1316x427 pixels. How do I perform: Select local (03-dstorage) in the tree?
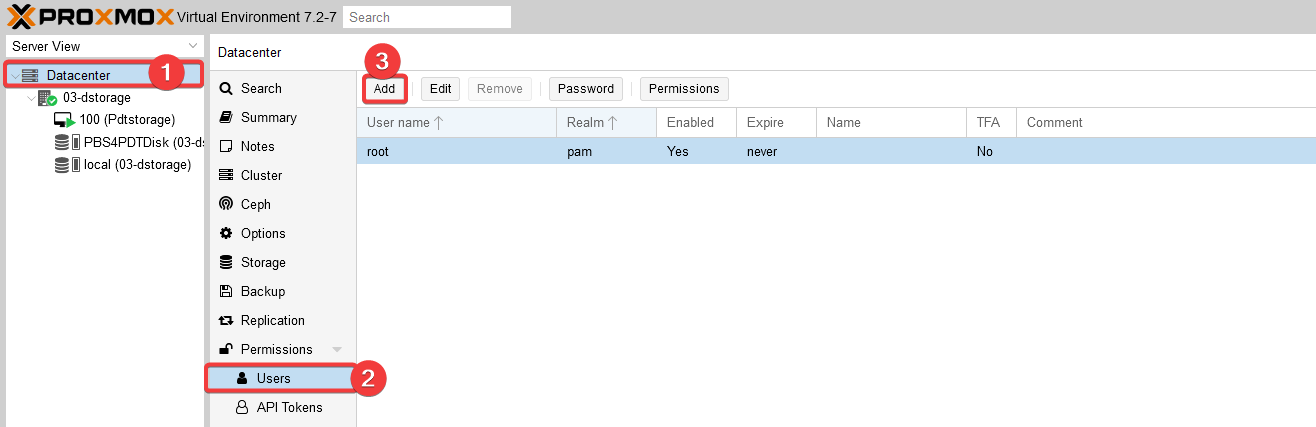[137, 164]
